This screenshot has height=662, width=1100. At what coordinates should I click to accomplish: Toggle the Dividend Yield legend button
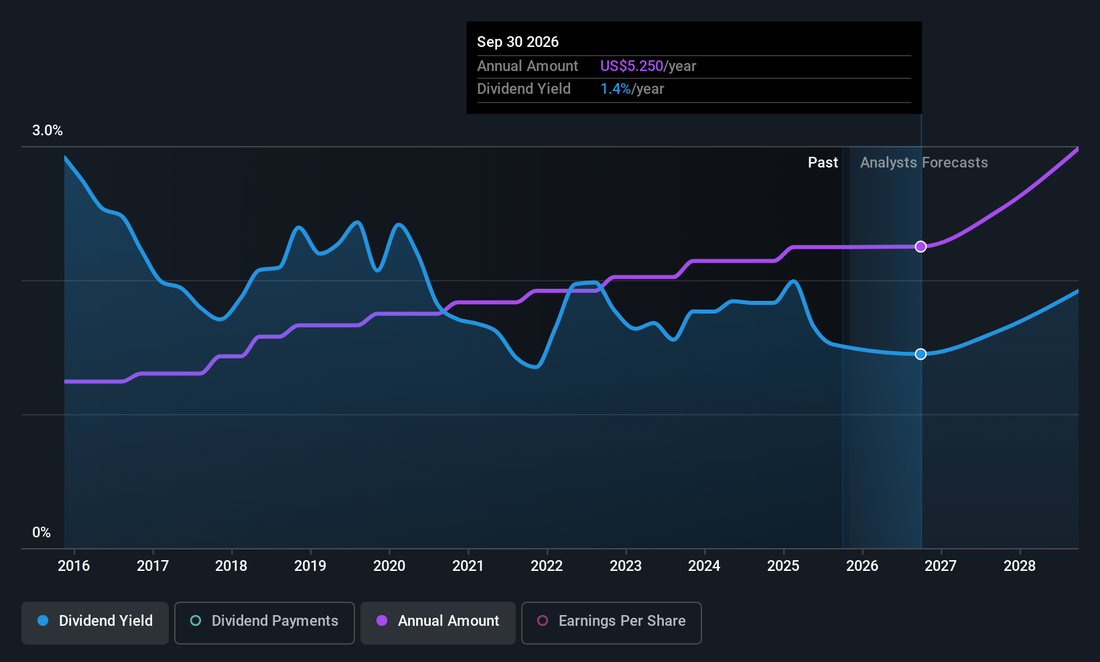pyautogui.click(x=95, y=621)
